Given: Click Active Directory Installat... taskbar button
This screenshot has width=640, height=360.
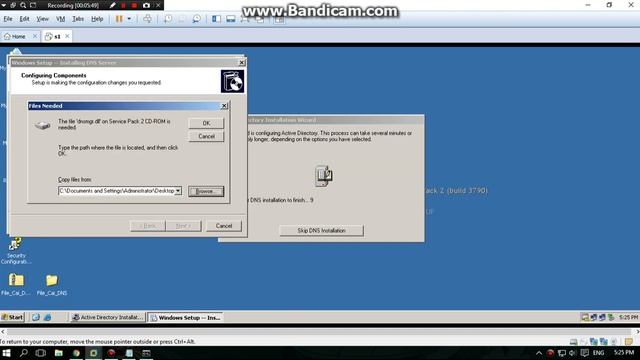Looking at the screenshot, I should [x=107, y=317].
